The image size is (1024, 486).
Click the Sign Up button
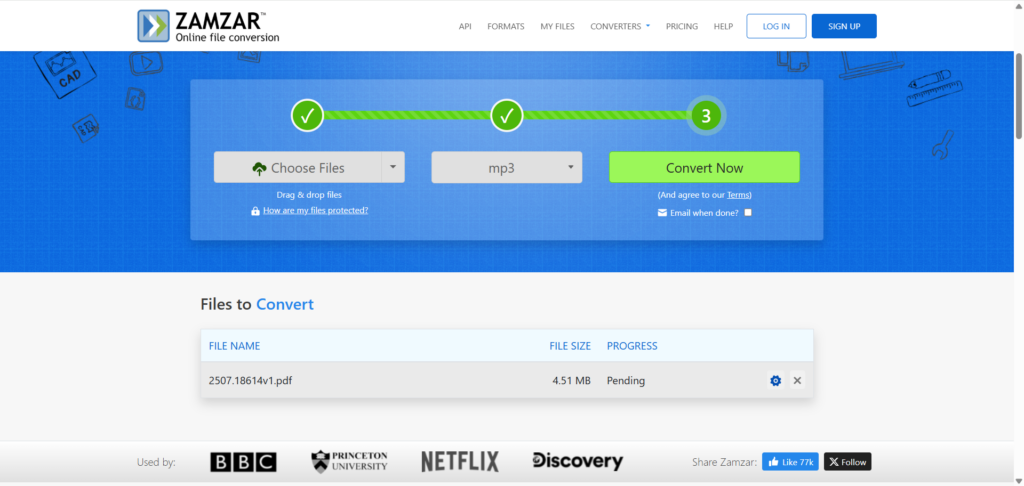[844, 26]
